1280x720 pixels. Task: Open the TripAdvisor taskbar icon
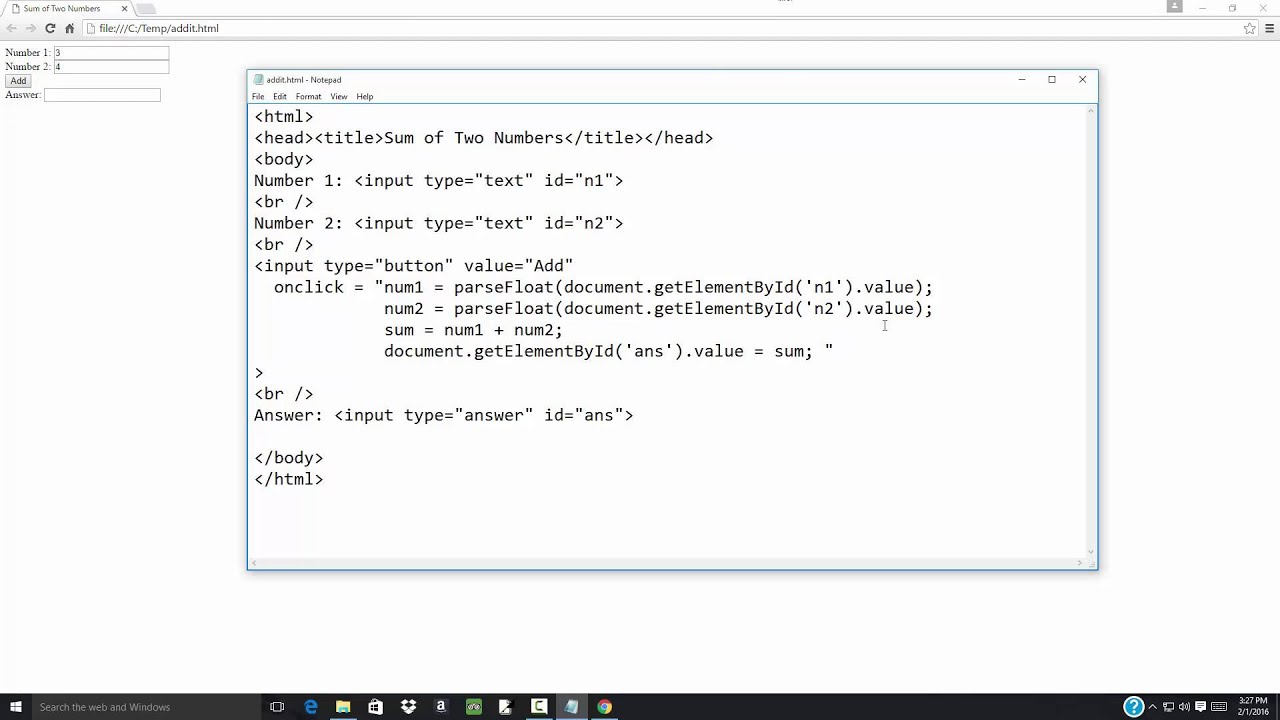pos(474,707)
